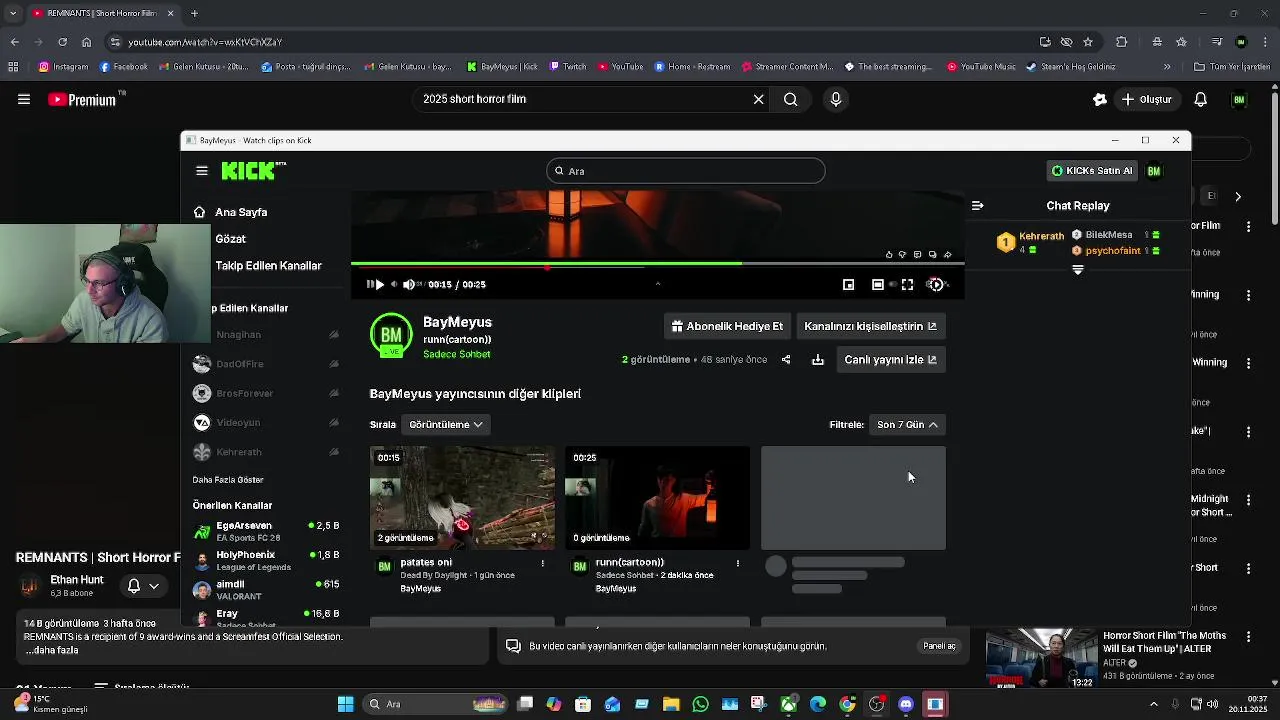1280x720 pixels.
Task: Open Discord from the taskbar
Action: [906, 704]
